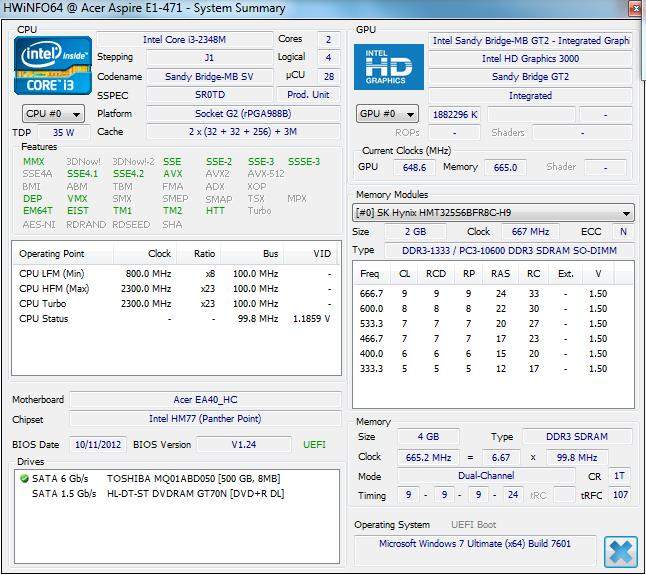The image size is (646, 575).
Task: Select the CPU HFM (Max) row
Action: coord(176,289)
